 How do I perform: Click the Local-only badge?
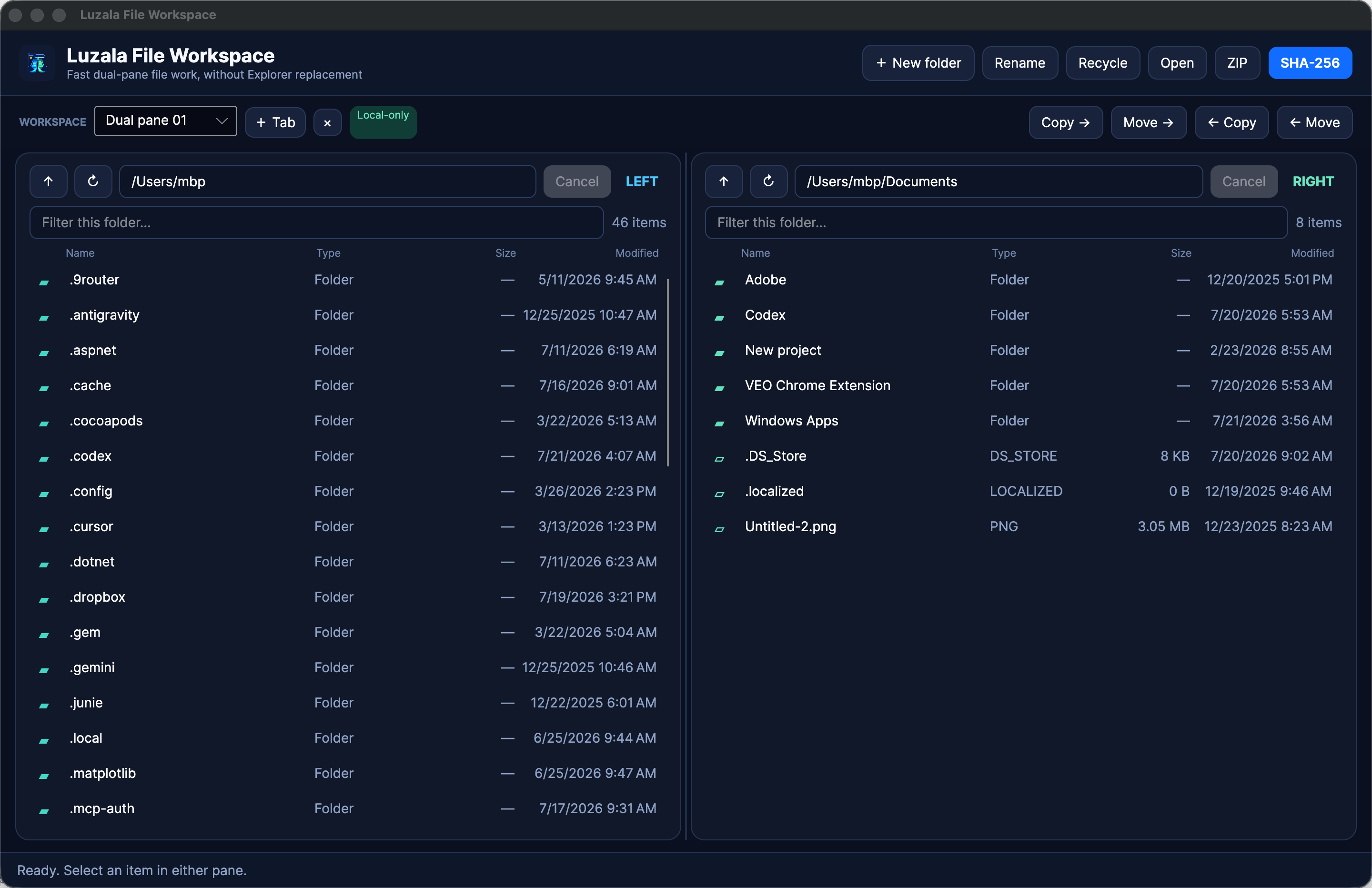coord(383,122)
